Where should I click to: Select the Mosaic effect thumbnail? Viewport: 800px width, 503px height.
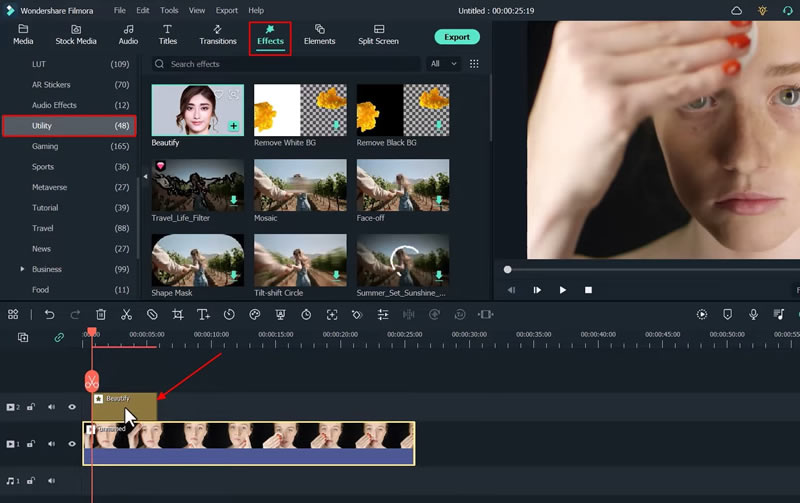pos(300,185)
